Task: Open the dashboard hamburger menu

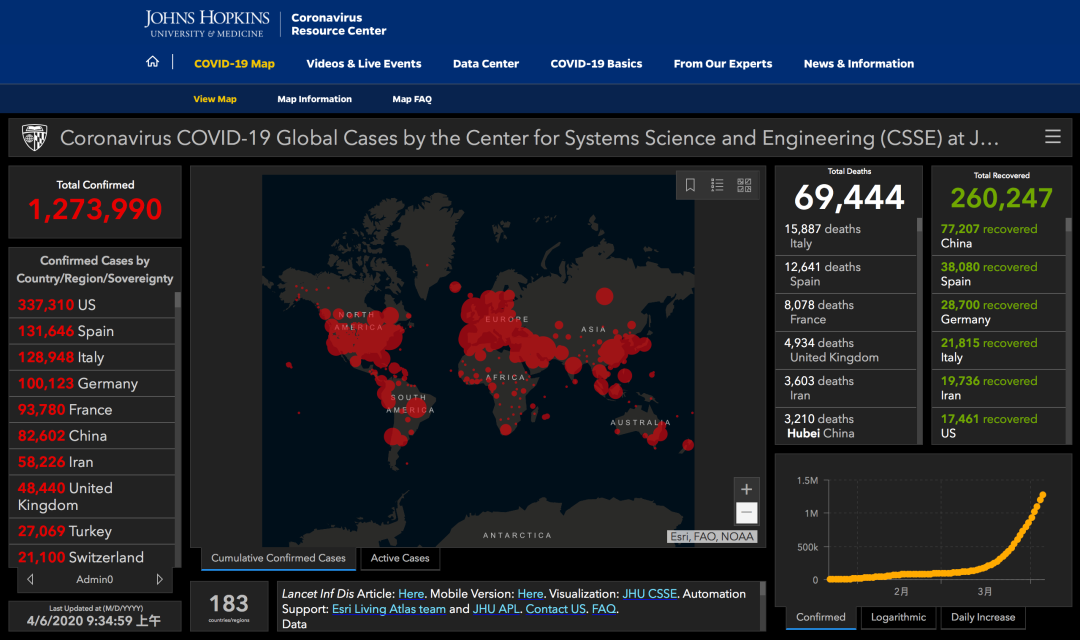Action: (x=1052, y=137)
